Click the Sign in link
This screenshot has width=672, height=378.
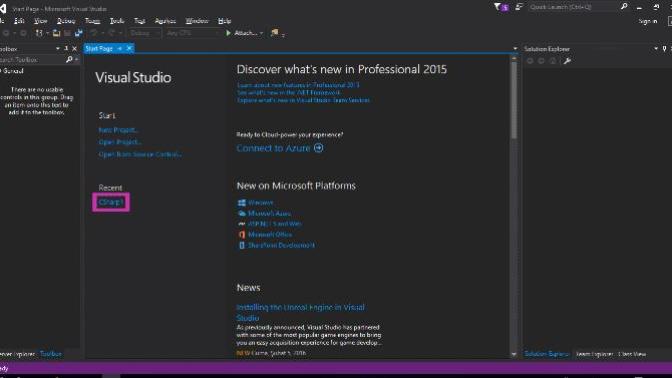click(x=648, y=21)
